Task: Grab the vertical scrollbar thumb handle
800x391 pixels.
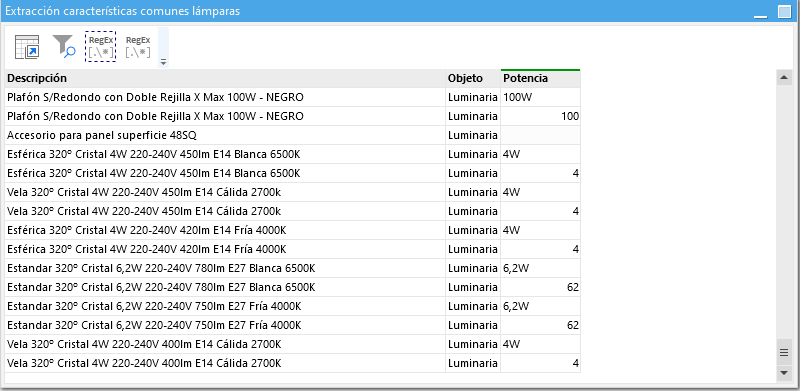Action: click(784, 352)
